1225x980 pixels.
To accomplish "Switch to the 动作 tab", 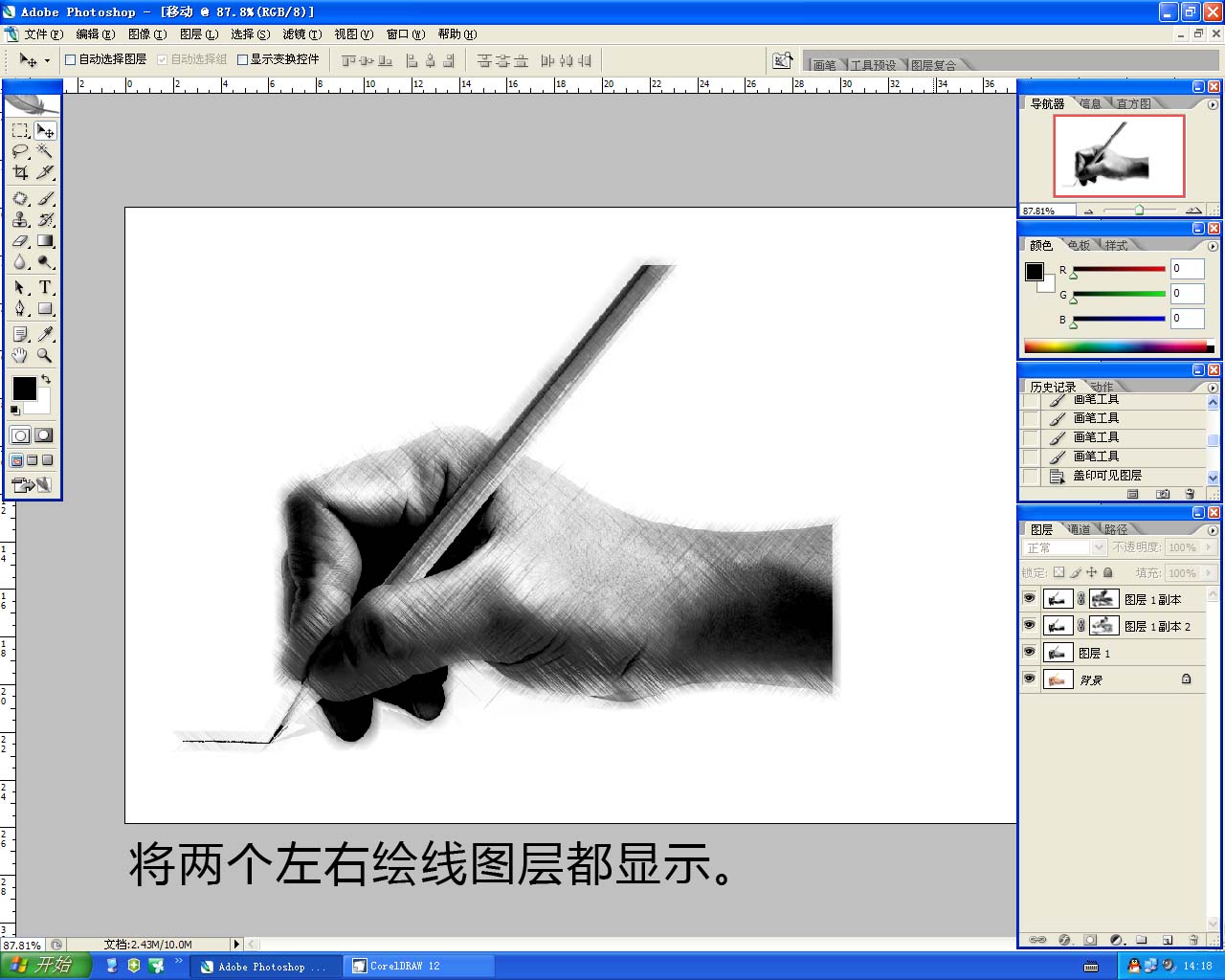I will pos(1102,387).
